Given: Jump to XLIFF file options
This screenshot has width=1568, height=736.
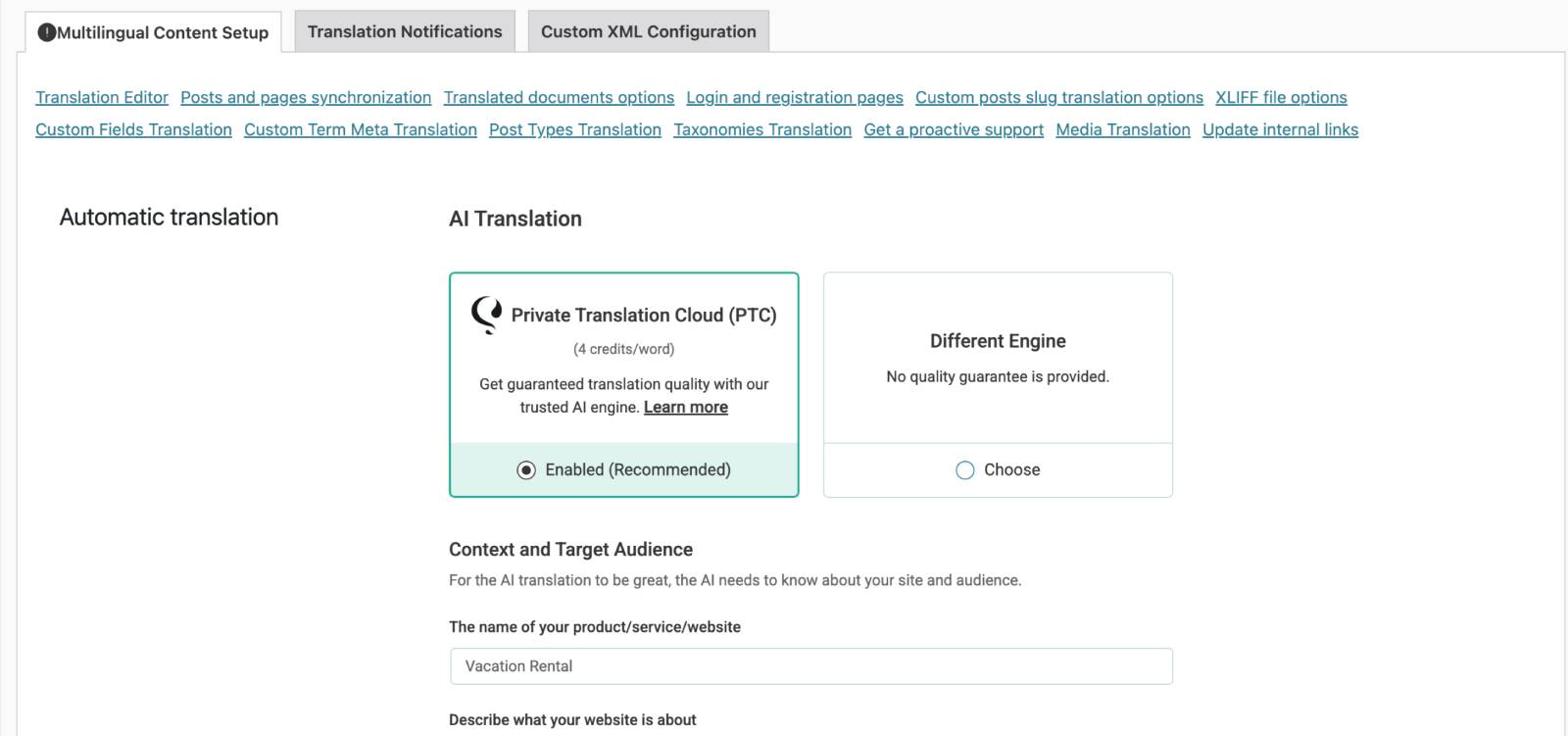Looking at the screenshot, I should coord(1281,97).
